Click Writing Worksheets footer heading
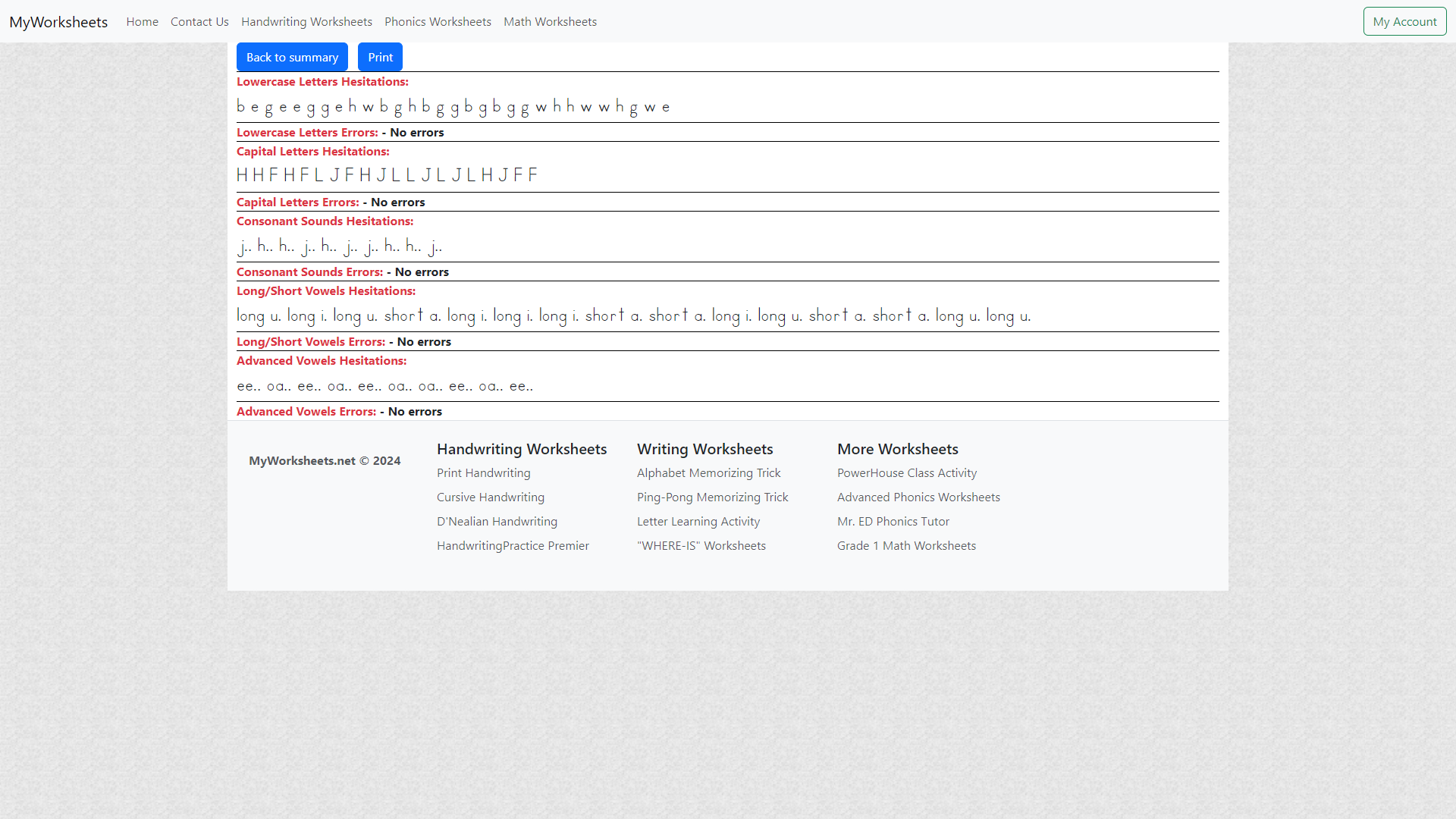This screenshot has width=1456, height=819. (x=705, y=450)
